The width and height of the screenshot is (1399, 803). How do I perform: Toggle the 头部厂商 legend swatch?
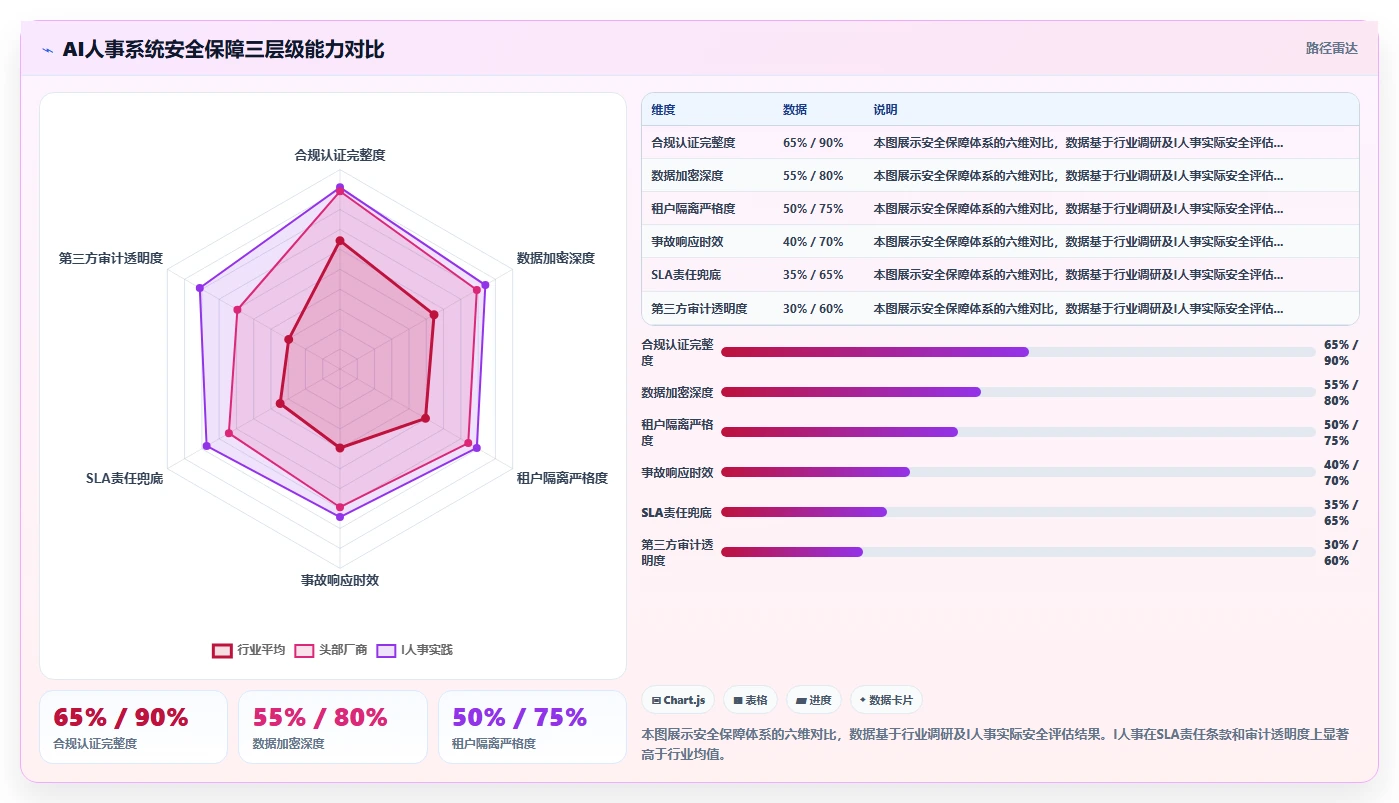[304, 650]
